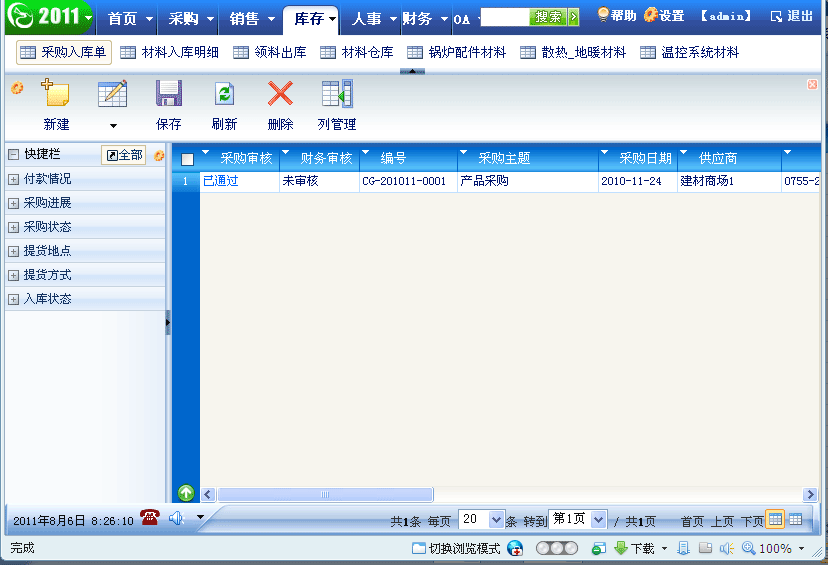The width and height of the screenshot is (828, 565).
Task: Expand the 采购进展 tree node
Action: [14, 203]
